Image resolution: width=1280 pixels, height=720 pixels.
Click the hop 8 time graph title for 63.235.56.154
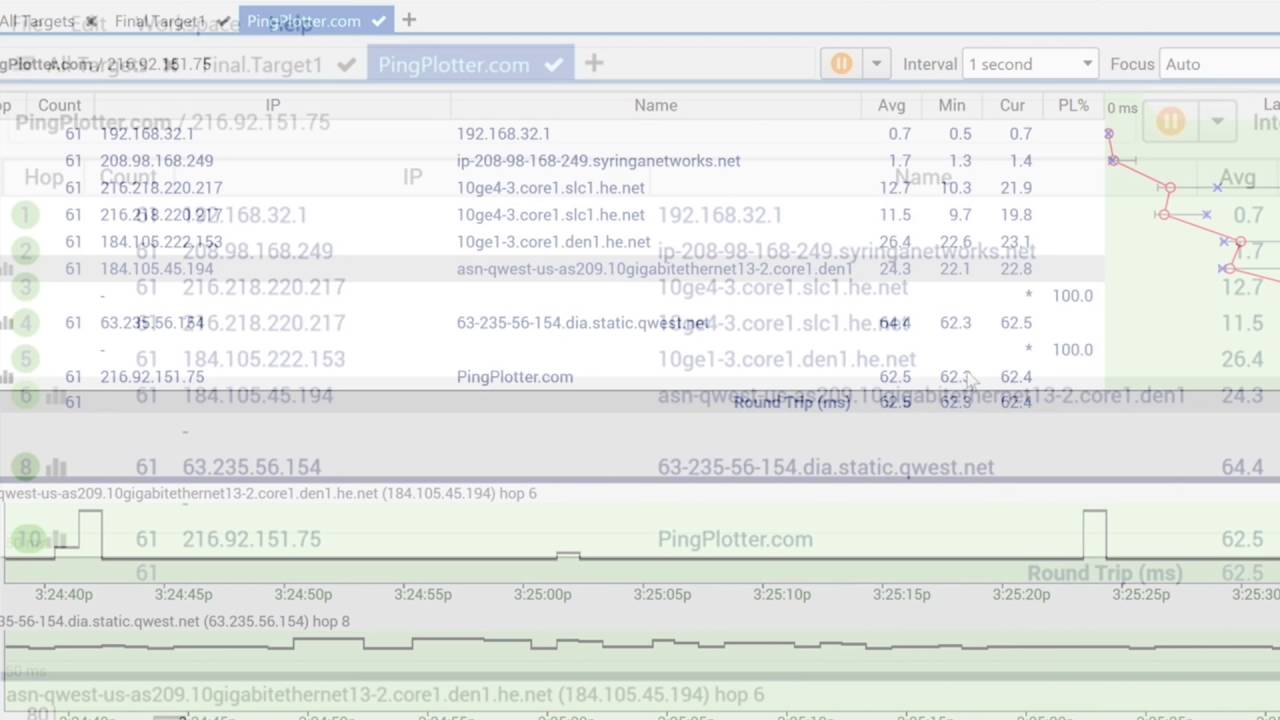tap(175, 621)
